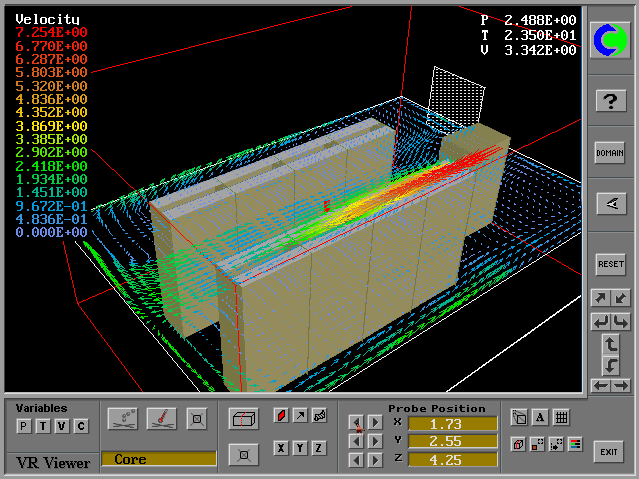Image resolution: width=639 pixels, height=479 pixels.
Task: Open help with the question mark button
Action: tap(610, 100)
